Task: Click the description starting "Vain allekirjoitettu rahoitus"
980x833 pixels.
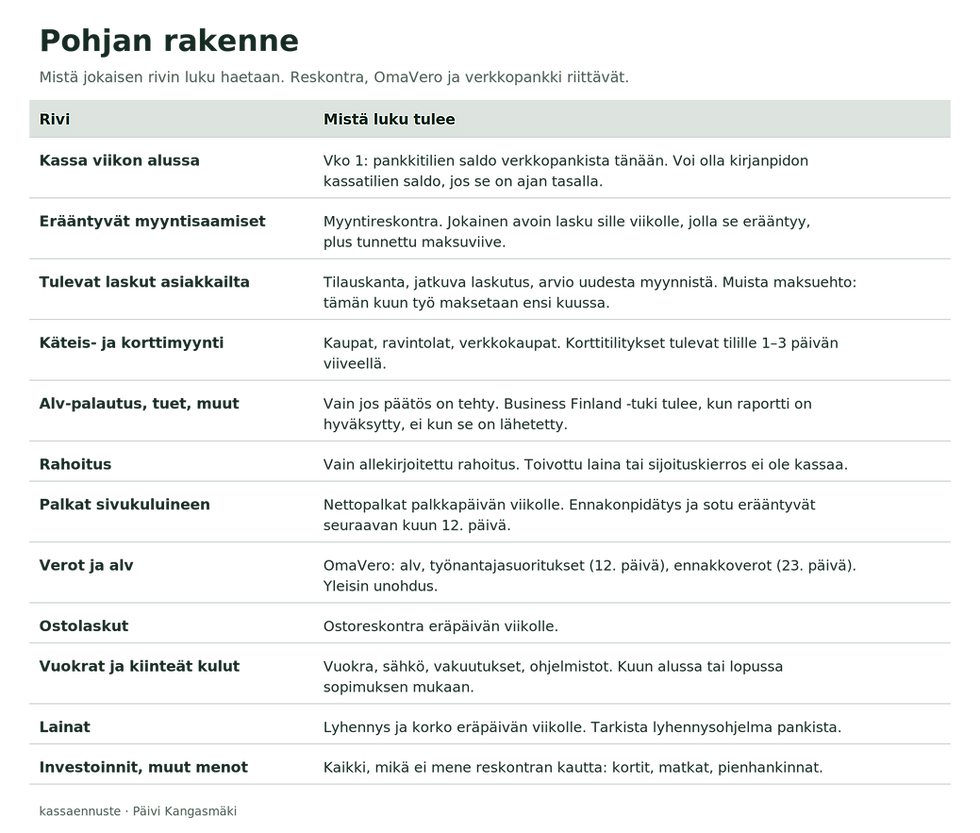Action: click(586, 464)
